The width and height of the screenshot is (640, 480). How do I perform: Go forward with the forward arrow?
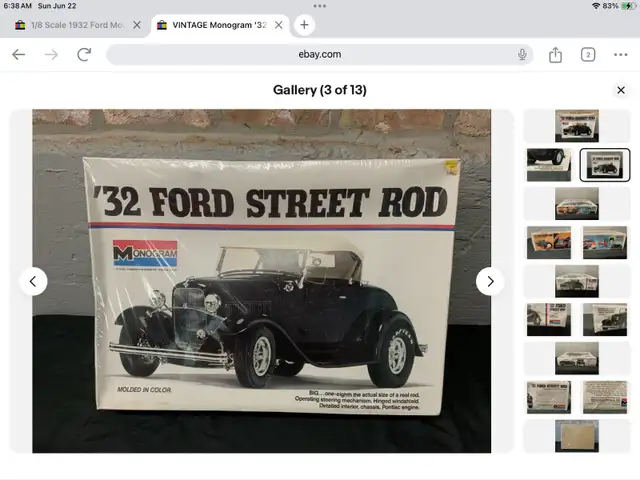click(51, 54)
